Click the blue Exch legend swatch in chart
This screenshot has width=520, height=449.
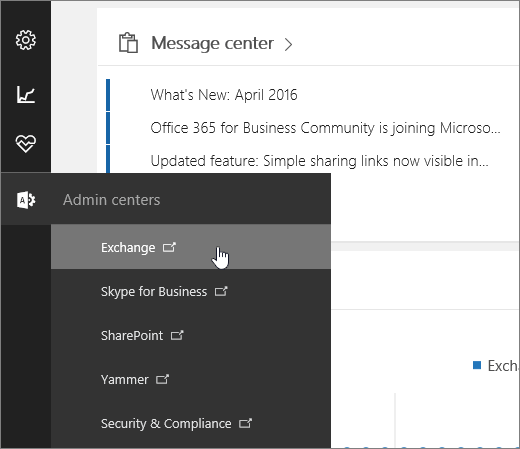(477, 365)
